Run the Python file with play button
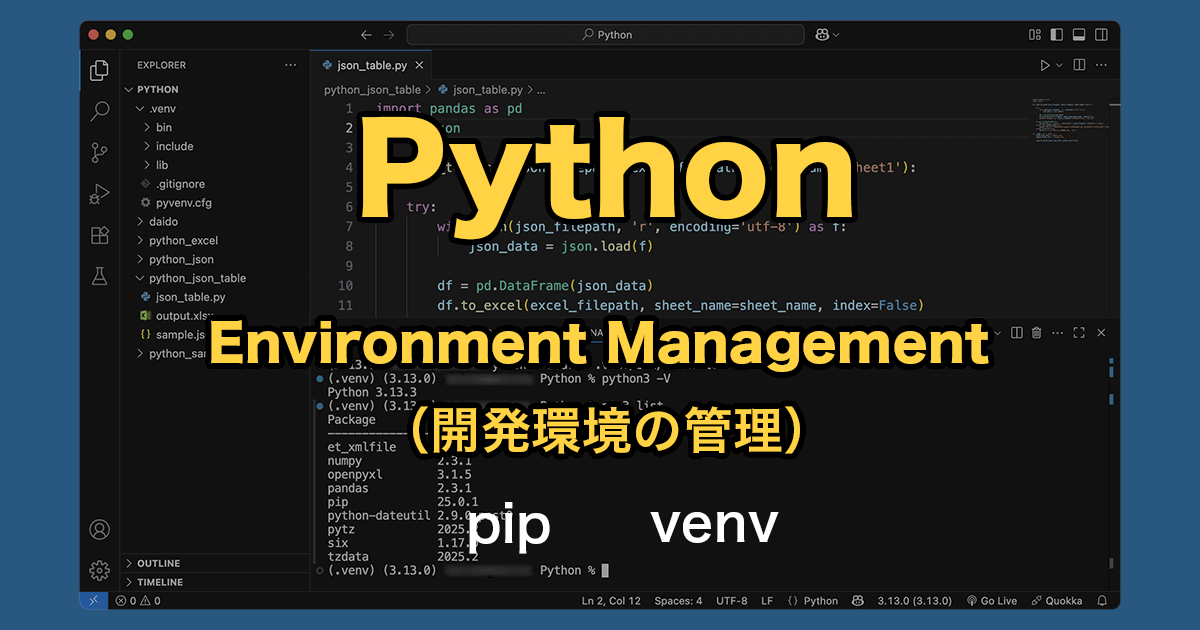Image resolution: width=1200 pixels, height=630 pixels. (x=1045, y=65)
